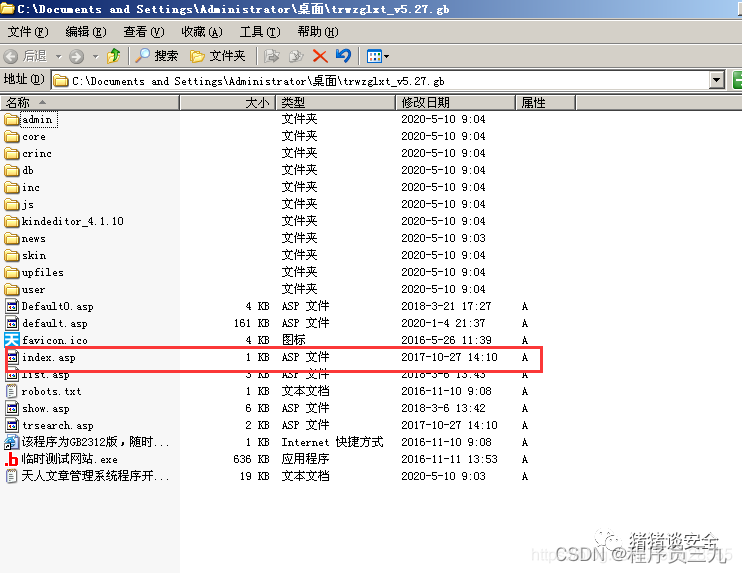
Task: Select the db folder icon
Action: click(12, 170)
